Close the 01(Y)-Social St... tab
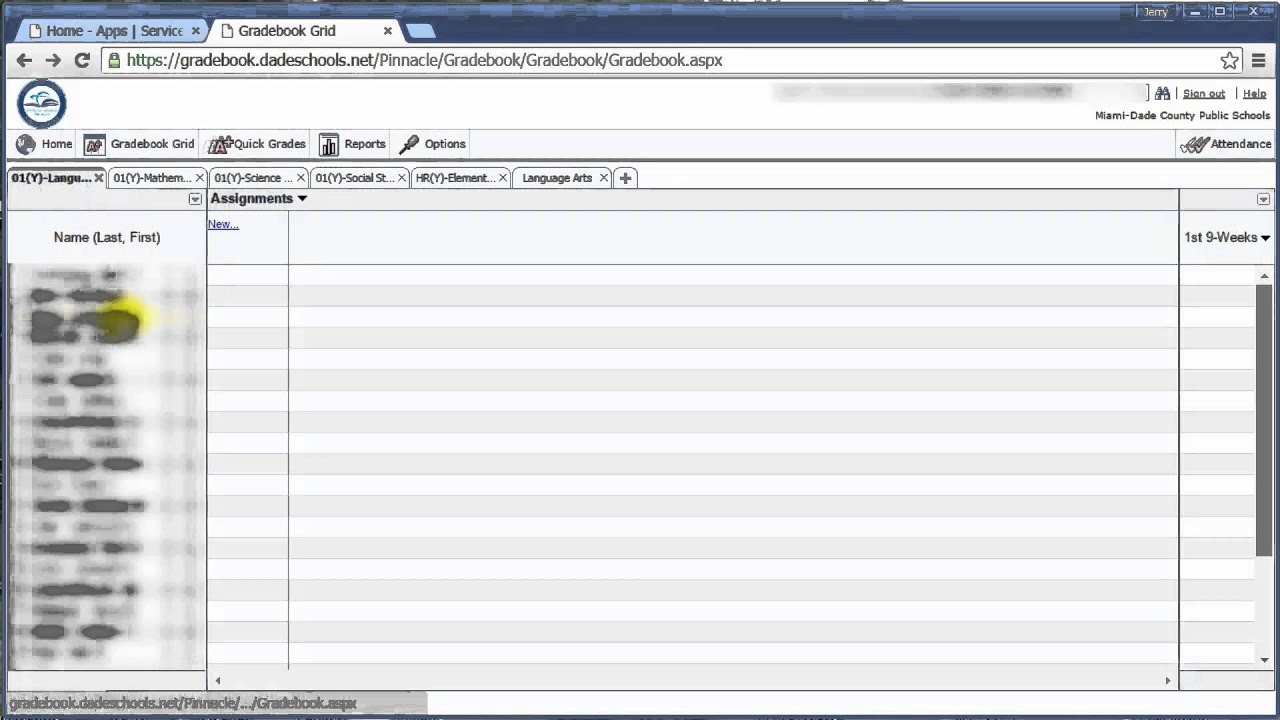Viewport: 1280px width, 720px height. point(402,178)
